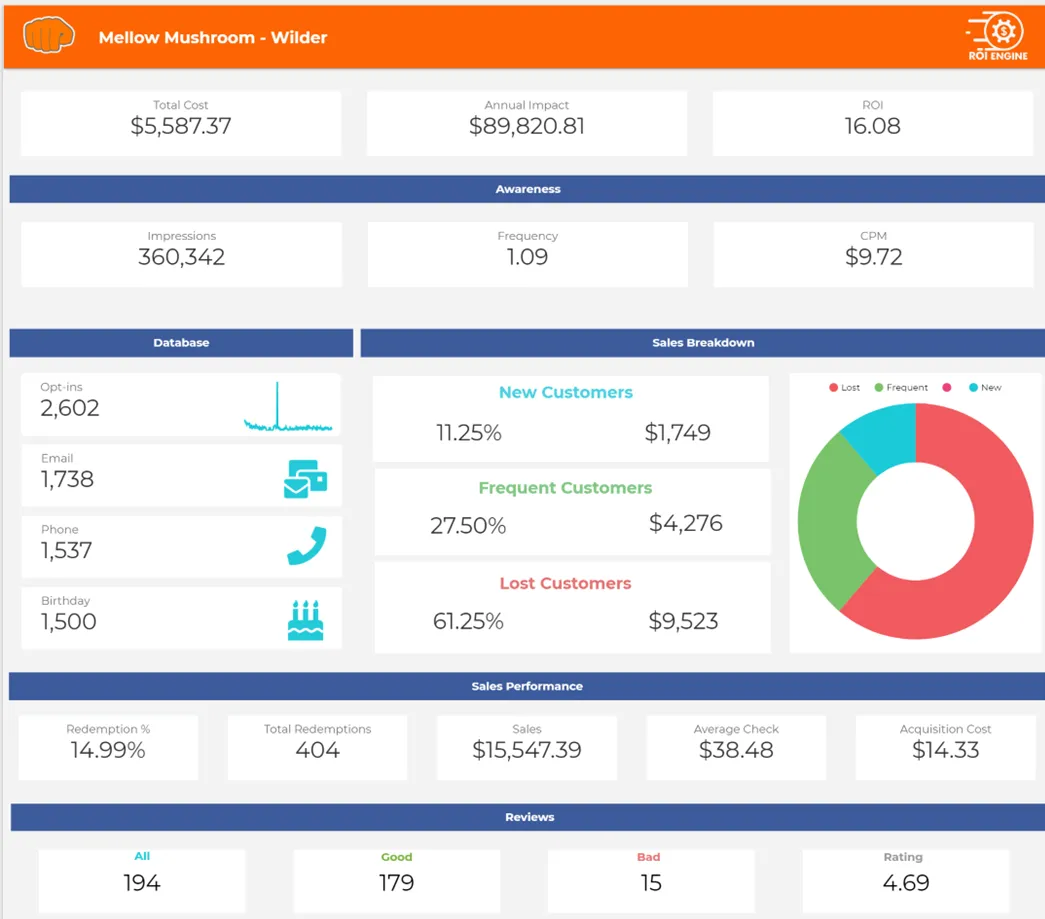Open the Opt-ins sparkline chart
The width and height of the screenshot is (1045, 919).
pos(288,407)
